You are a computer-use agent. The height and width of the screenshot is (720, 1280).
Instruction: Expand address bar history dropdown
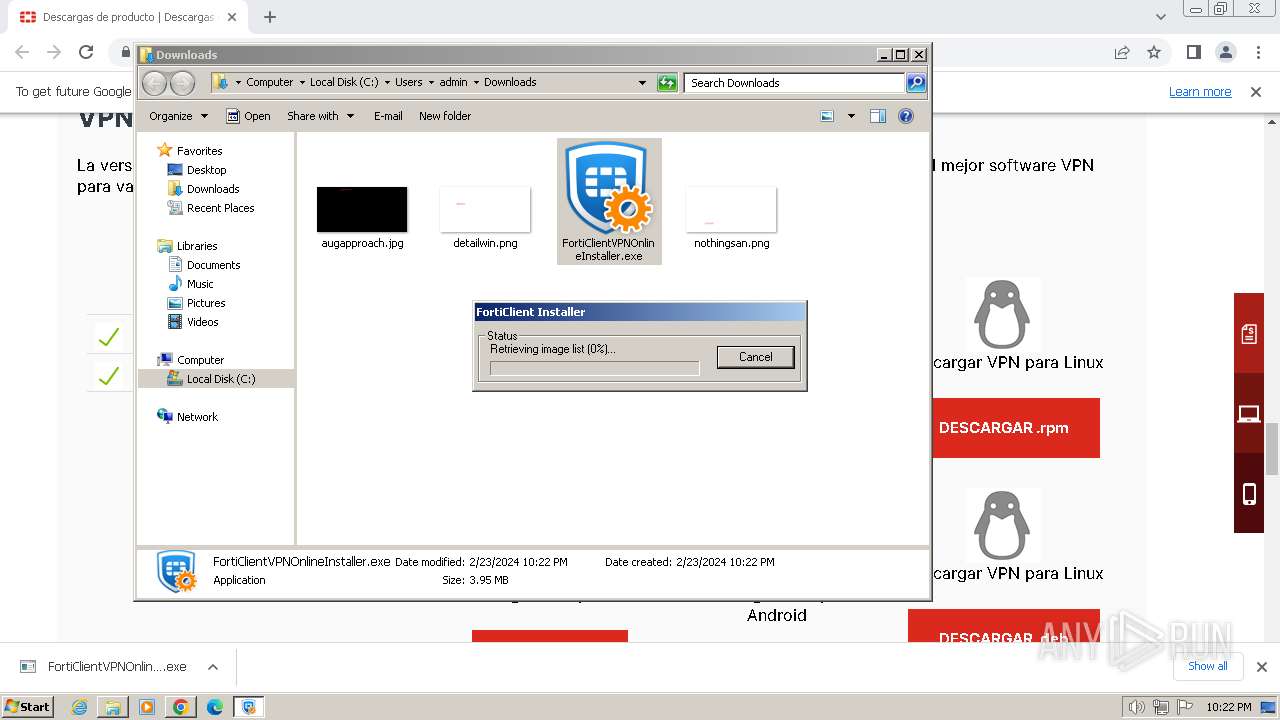pyautogui.click(x=642, y=83)
